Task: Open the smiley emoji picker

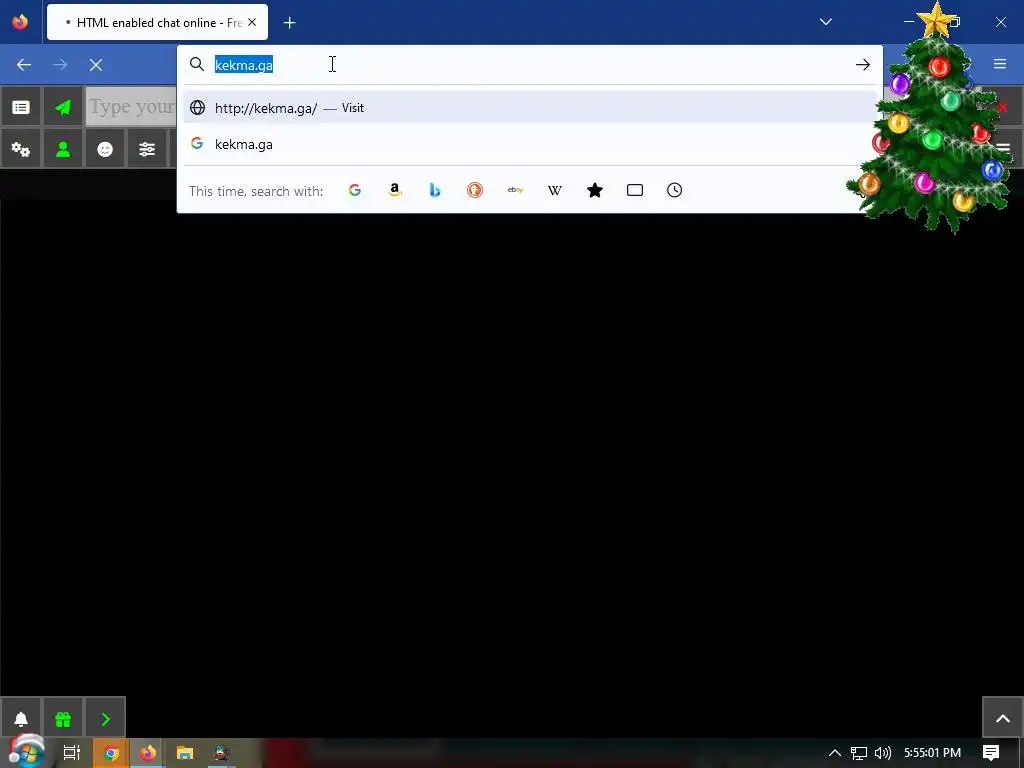Action: (104, 149)
